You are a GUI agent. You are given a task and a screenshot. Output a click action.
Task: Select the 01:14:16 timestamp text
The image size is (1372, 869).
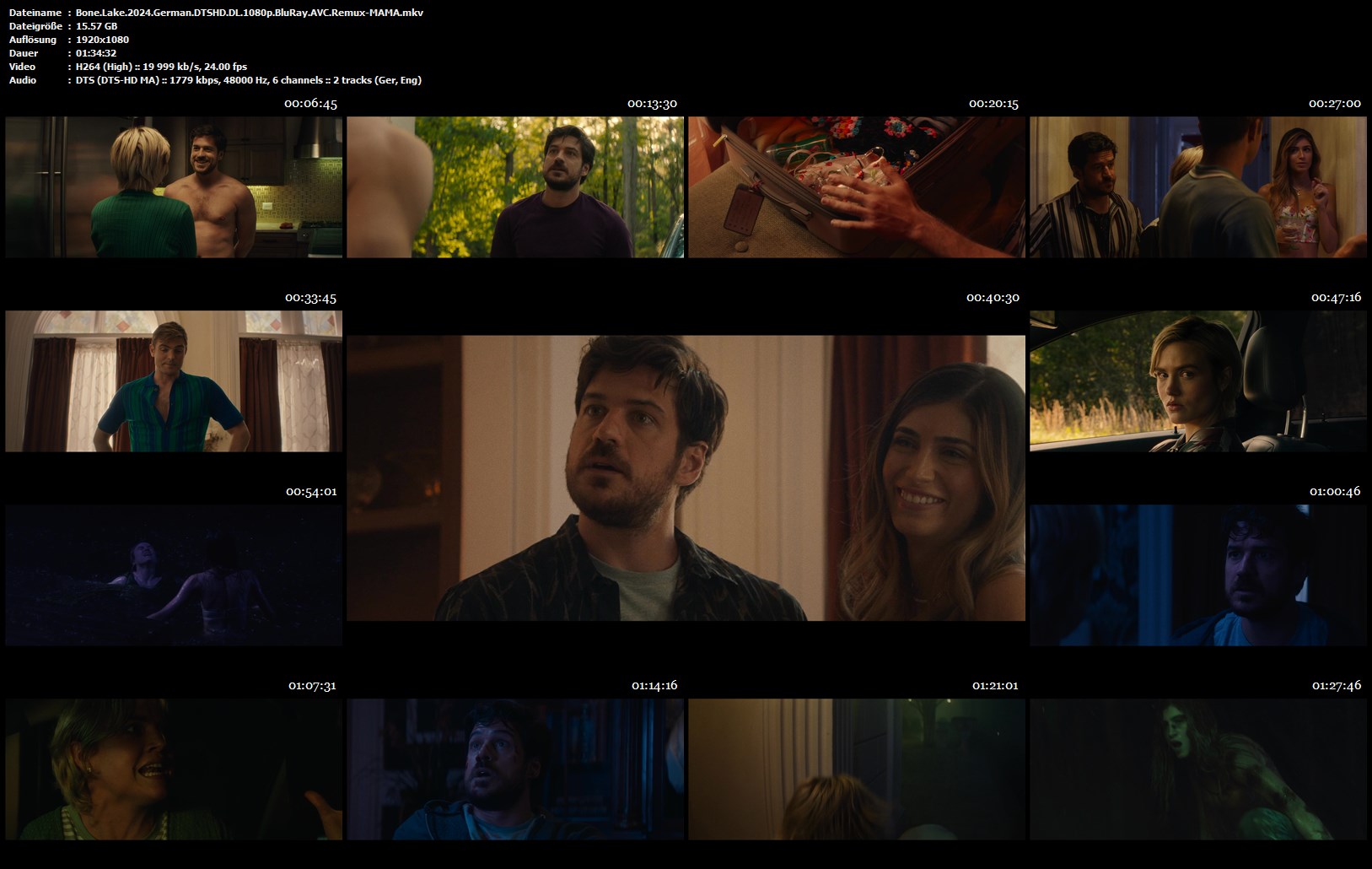(x=654, y=686)
